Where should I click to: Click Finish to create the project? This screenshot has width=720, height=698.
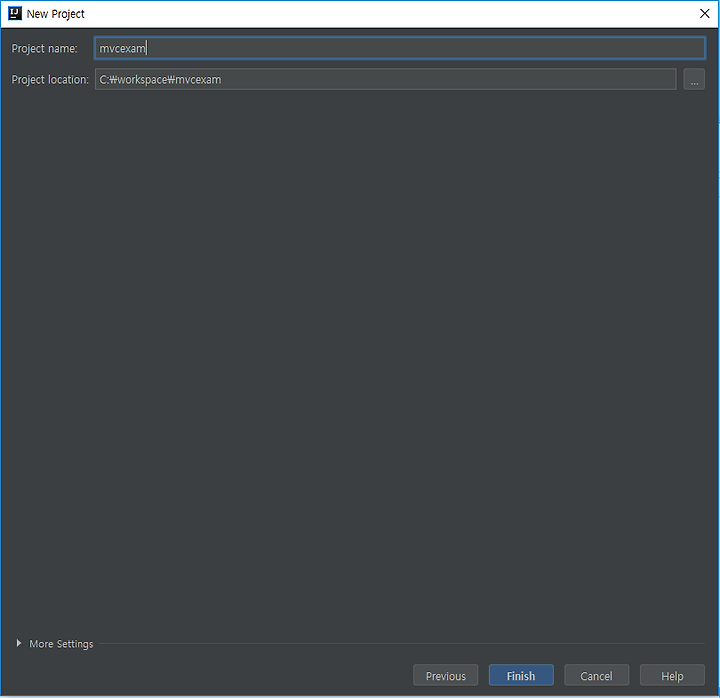point(521,675)
